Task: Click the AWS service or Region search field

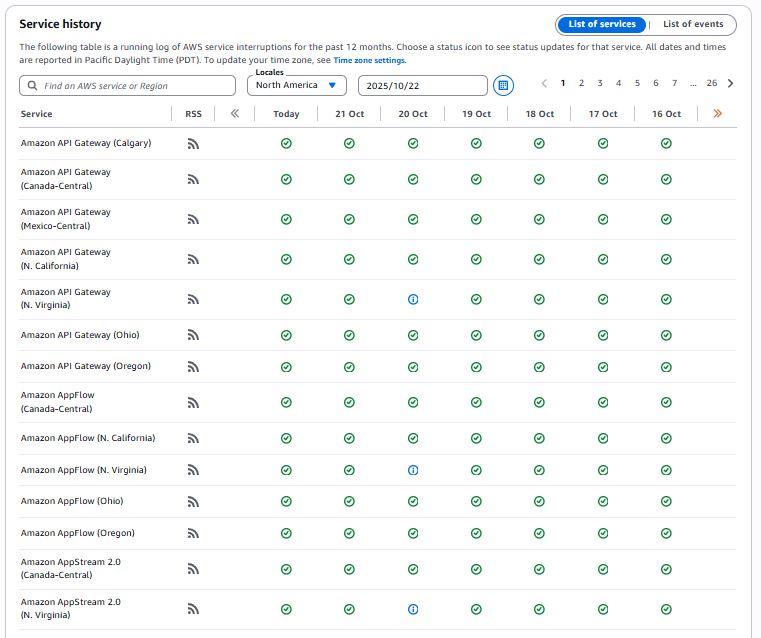Action: (x=128, y=86)
